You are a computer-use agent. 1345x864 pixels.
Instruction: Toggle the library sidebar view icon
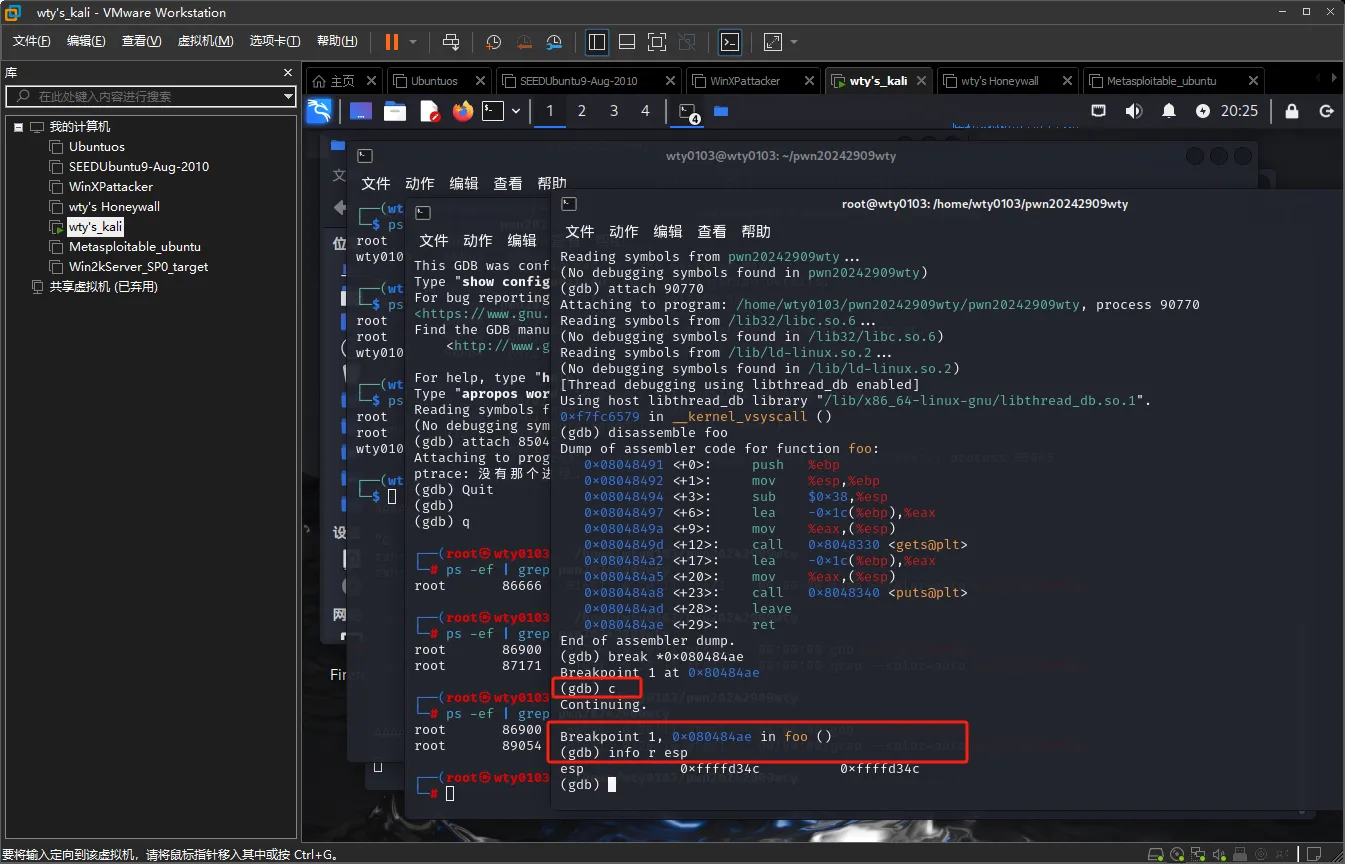(x=597, y=42)
